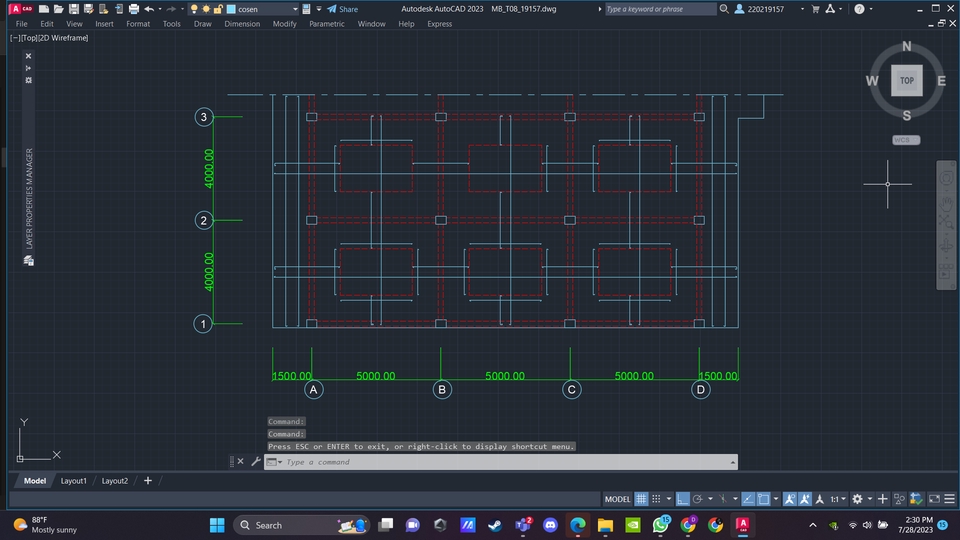This screenshot has height=540, width=960.
Task: Close the command line window
Action: pos(241,462)
